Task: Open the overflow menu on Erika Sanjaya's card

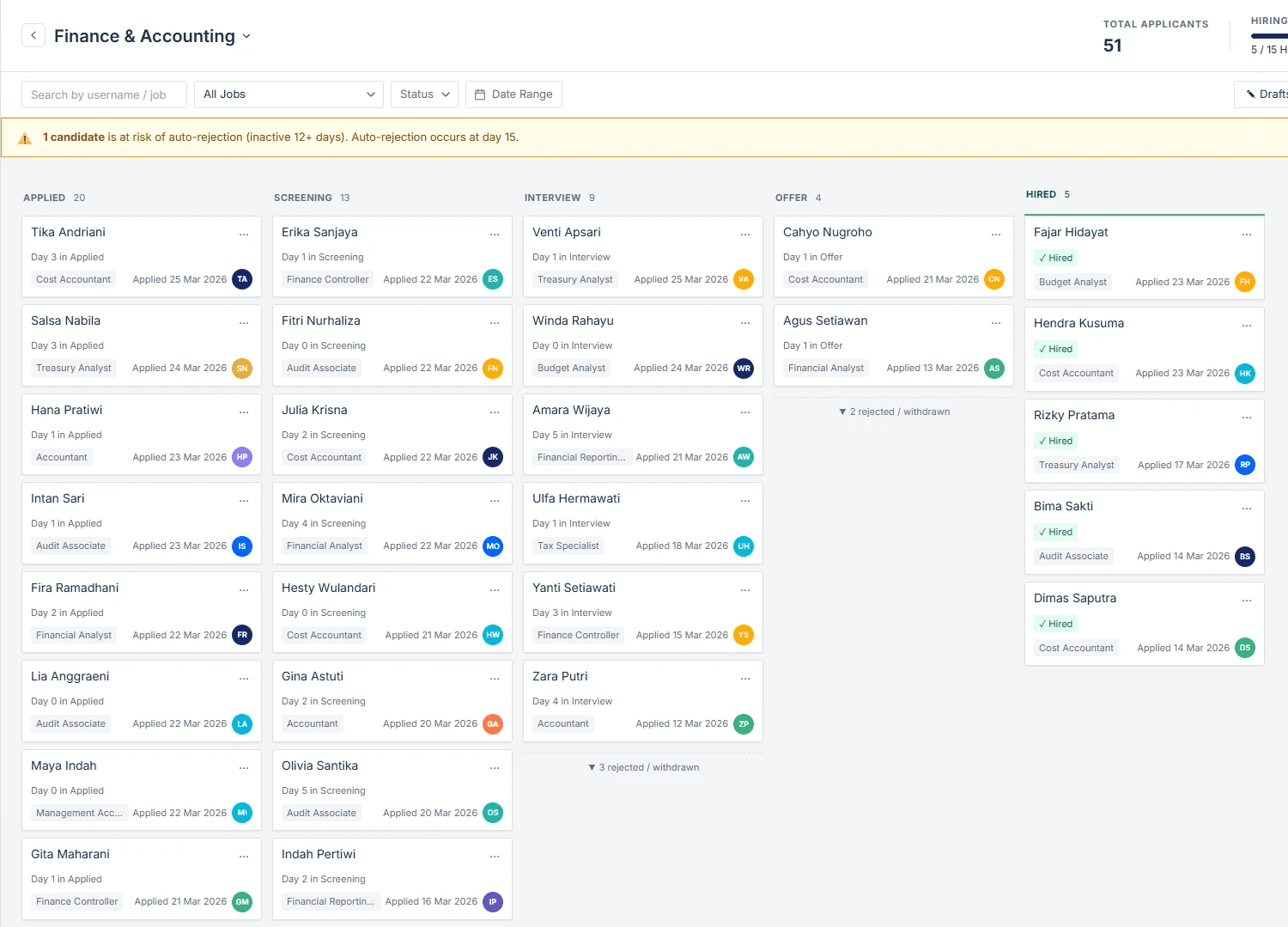Action: 495,234
